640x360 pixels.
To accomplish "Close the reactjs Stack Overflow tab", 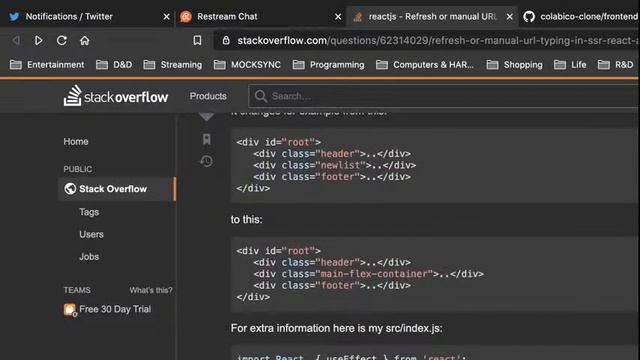I will pyautogui.click(x=509, y=17).
